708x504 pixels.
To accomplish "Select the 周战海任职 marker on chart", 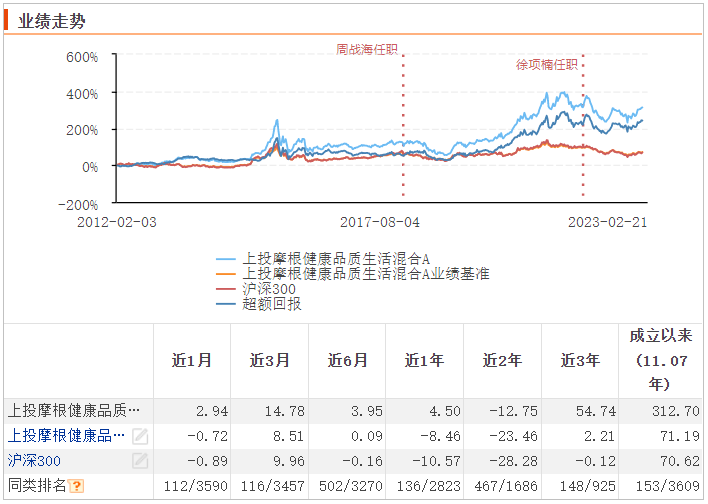I will [x=367, y=49].
